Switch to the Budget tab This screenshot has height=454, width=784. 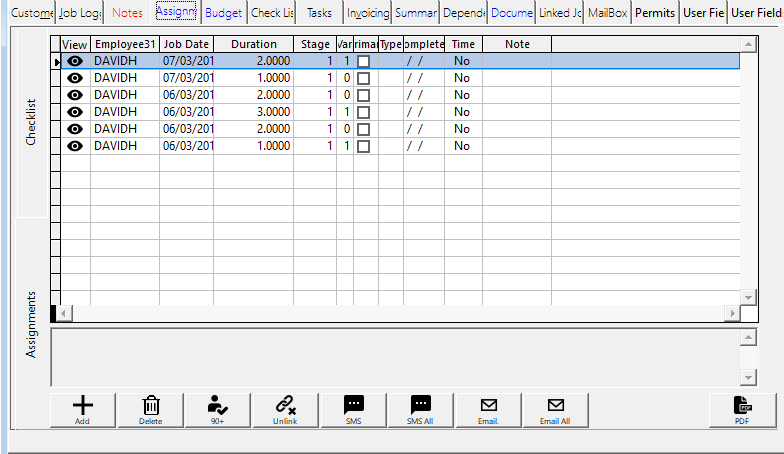(223, 13)
